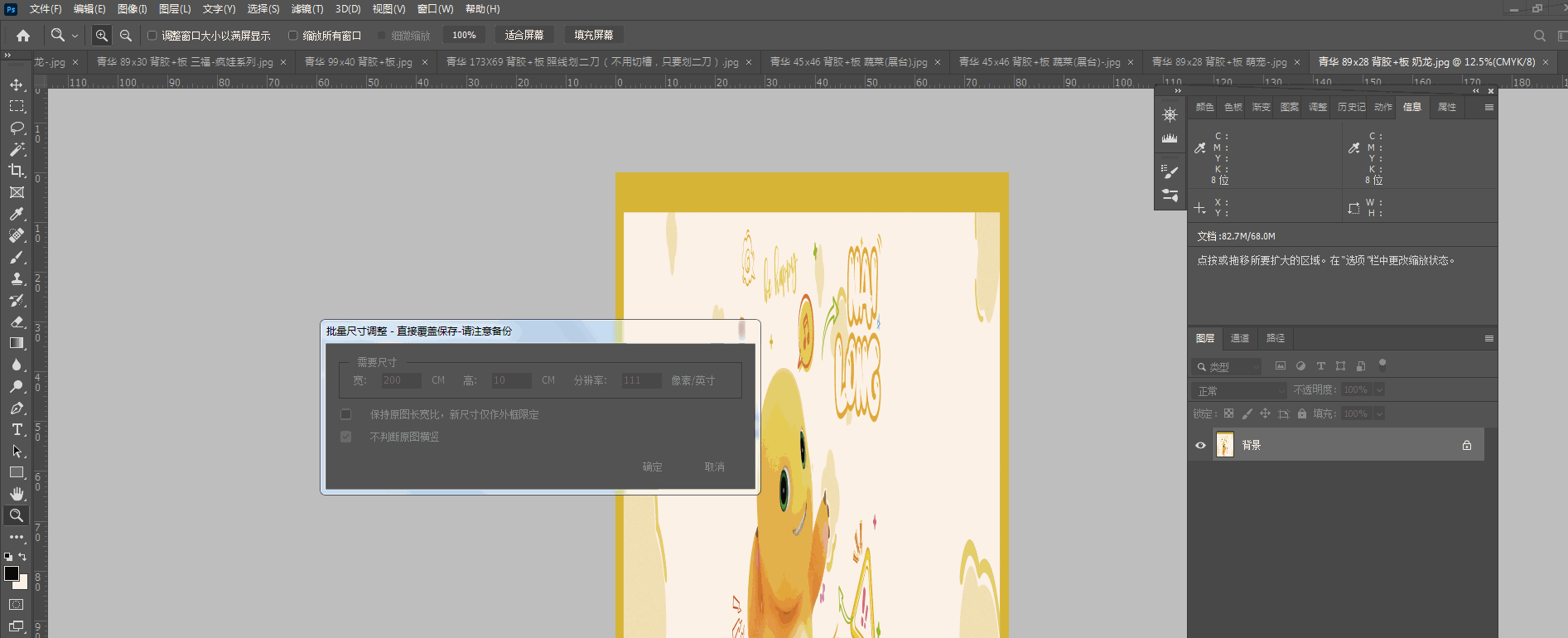Viewport: 1568px width, 638px height.
Task: Open the 滤镜(T) menu
Action: point(307,9)
